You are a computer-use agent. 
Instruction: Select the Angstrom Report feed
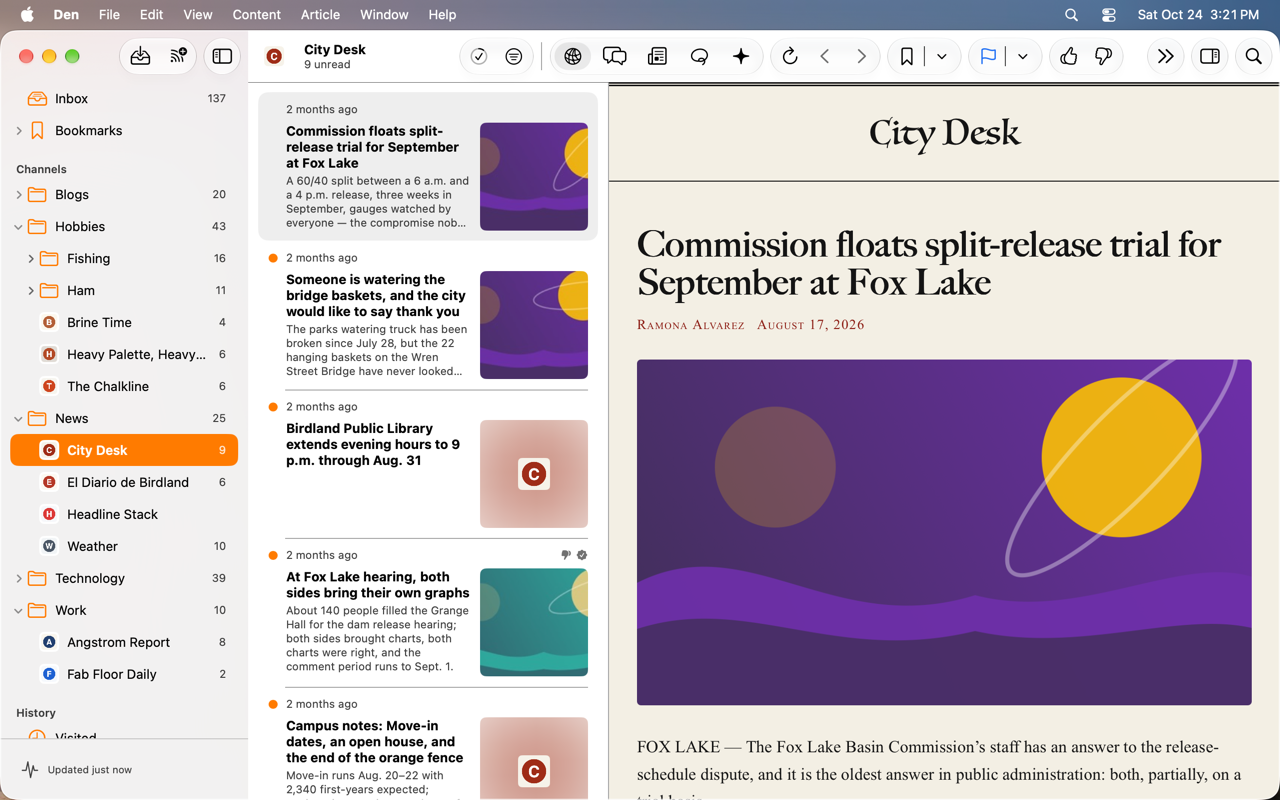click(x=124, y=642)
